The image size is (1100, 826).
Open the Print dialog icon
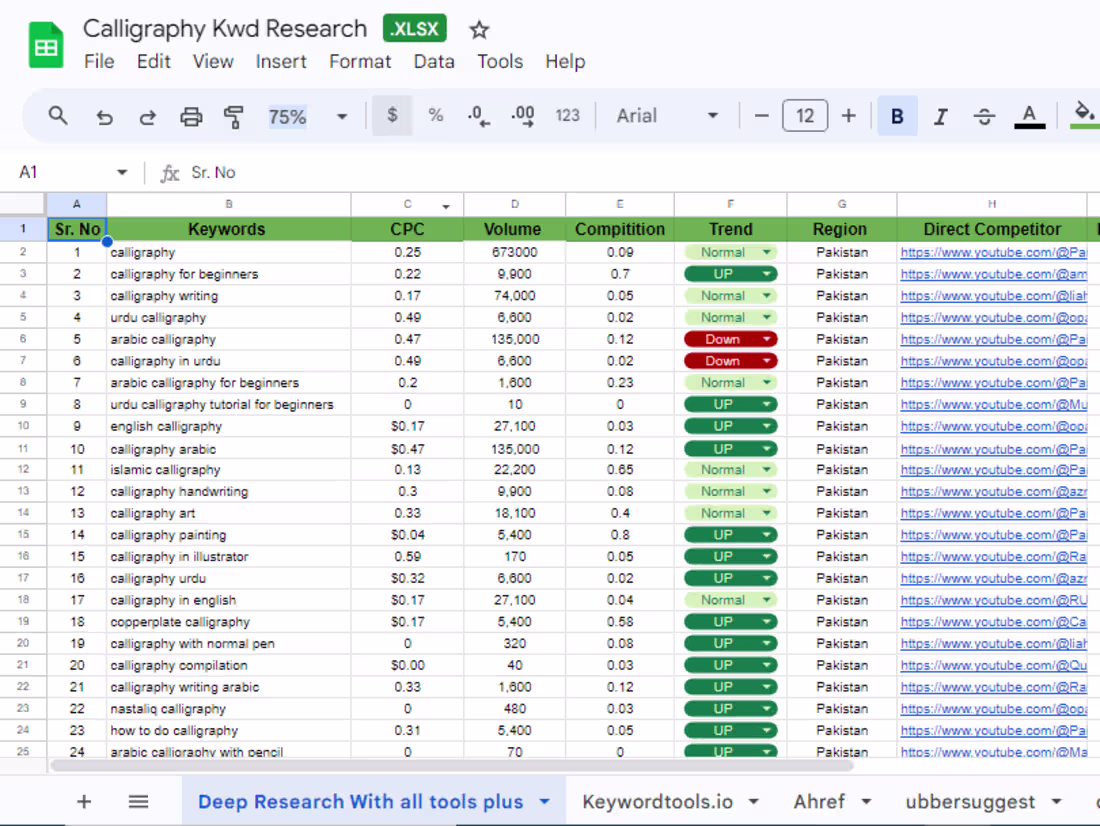pos(190,117)
